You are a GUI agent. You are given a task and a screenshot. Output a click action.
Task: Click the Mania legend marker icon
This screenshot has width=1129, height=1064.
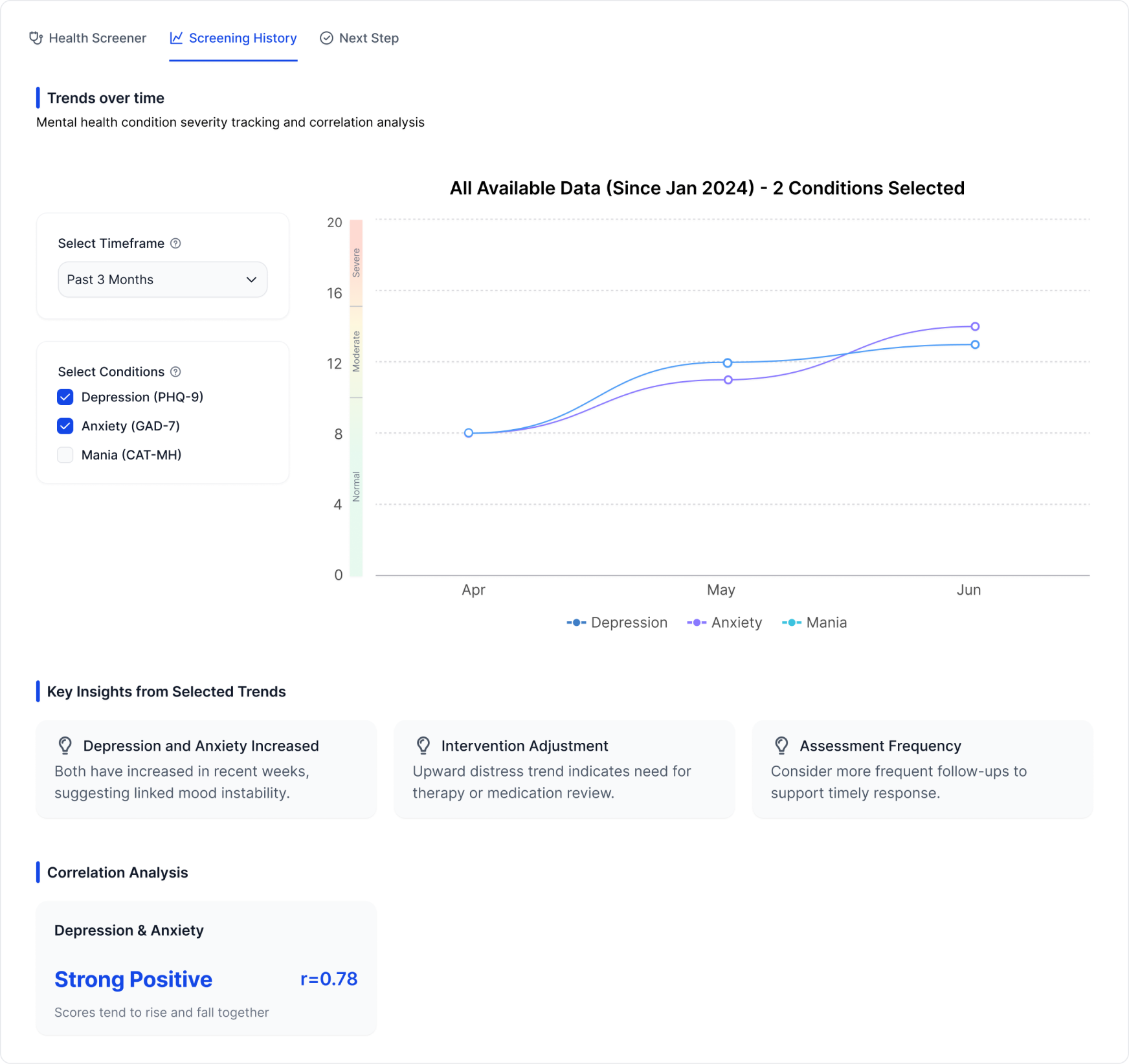[792, 623]
